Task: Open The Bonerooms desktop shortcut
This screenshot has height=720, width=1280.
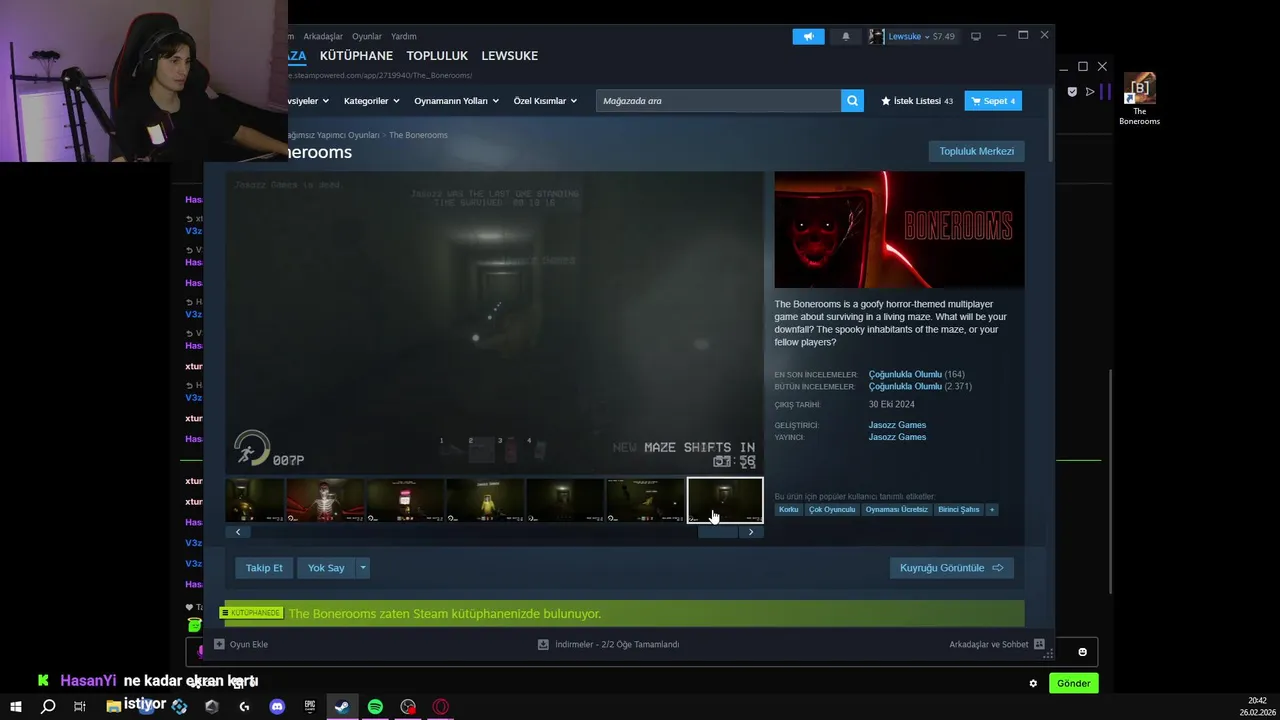Action: (x=1139, y=100)
